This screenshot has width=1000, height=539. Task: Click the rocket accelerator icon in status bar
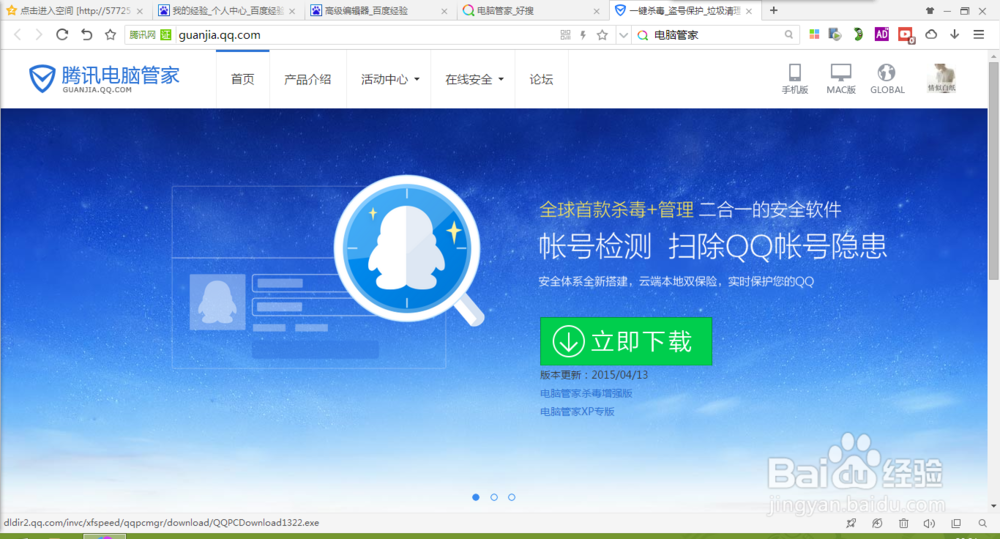pos(851,523)
